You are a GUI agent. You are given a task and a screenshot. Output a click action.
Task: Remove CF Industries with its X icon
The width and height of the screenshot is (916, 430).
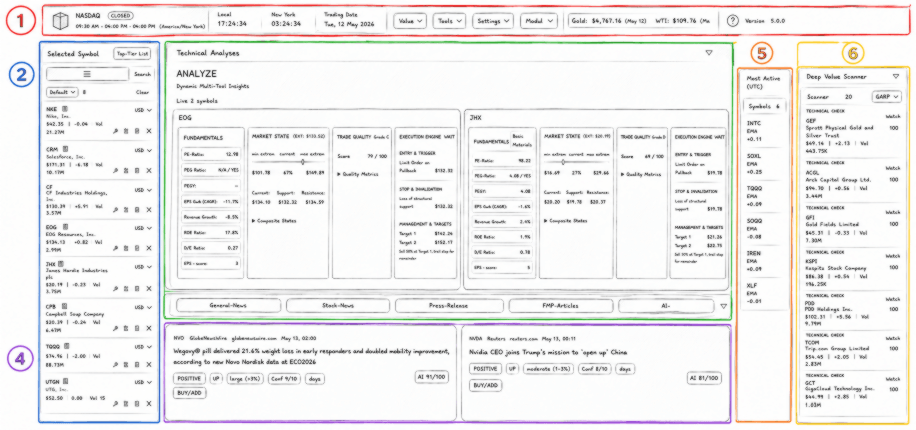(148, 210)
